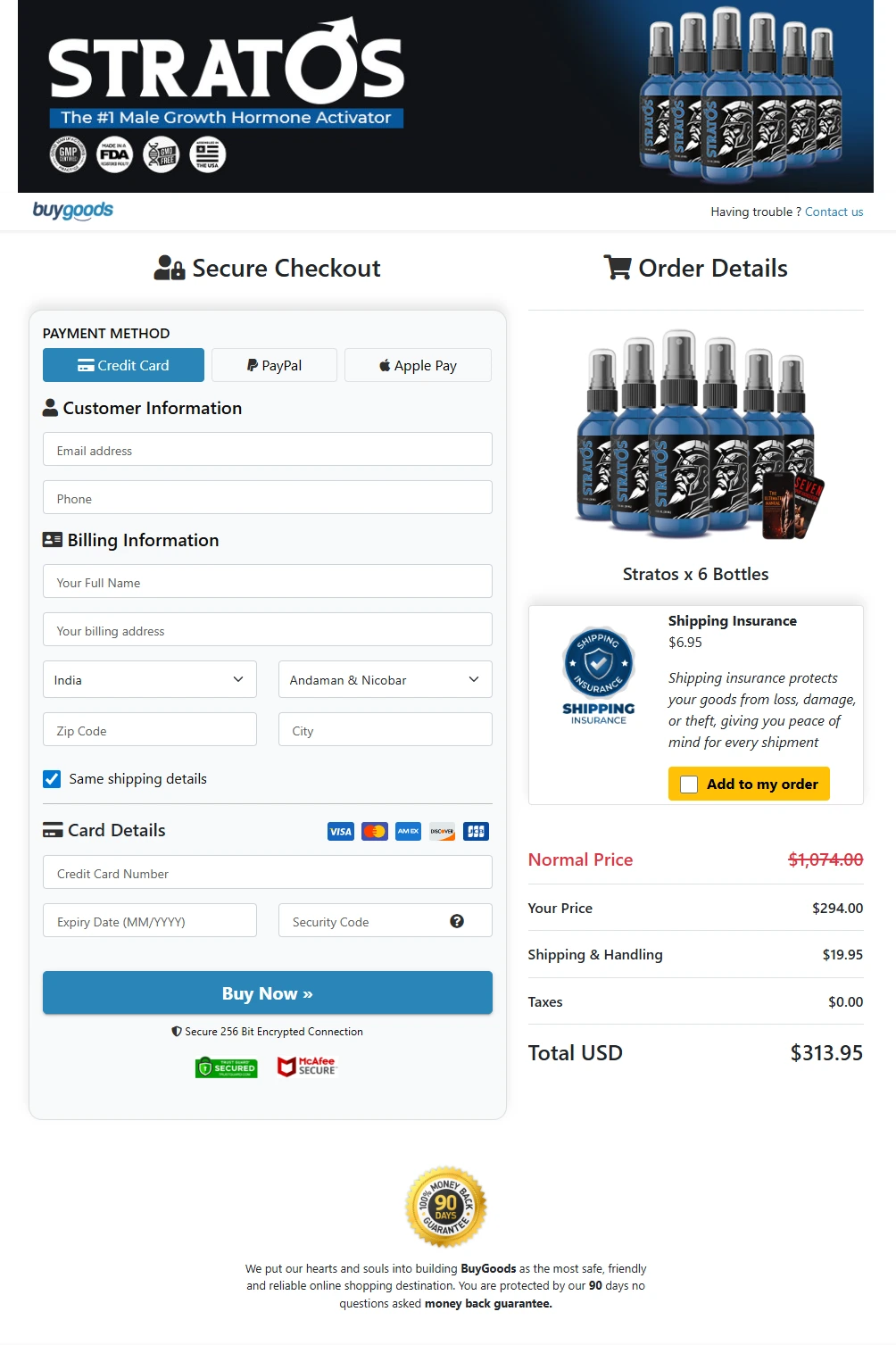Screen dimensions: 896x1345
Task: Click the security code help question icon
Action: 457,921
